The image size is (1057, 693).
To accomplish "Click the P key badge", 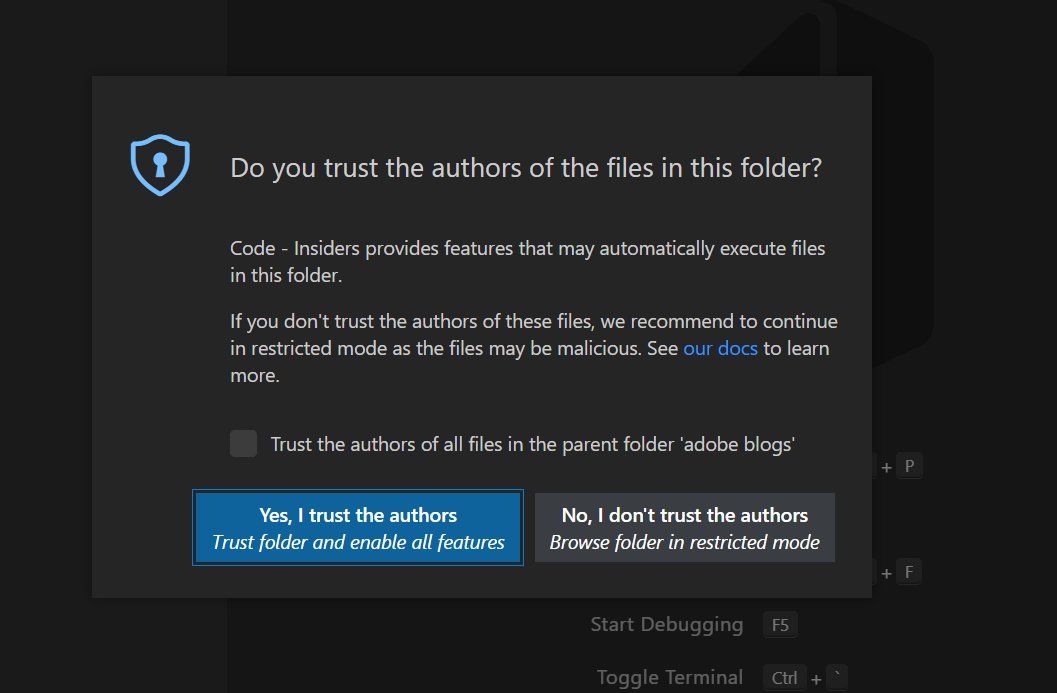I will click(x=909, y=467).
